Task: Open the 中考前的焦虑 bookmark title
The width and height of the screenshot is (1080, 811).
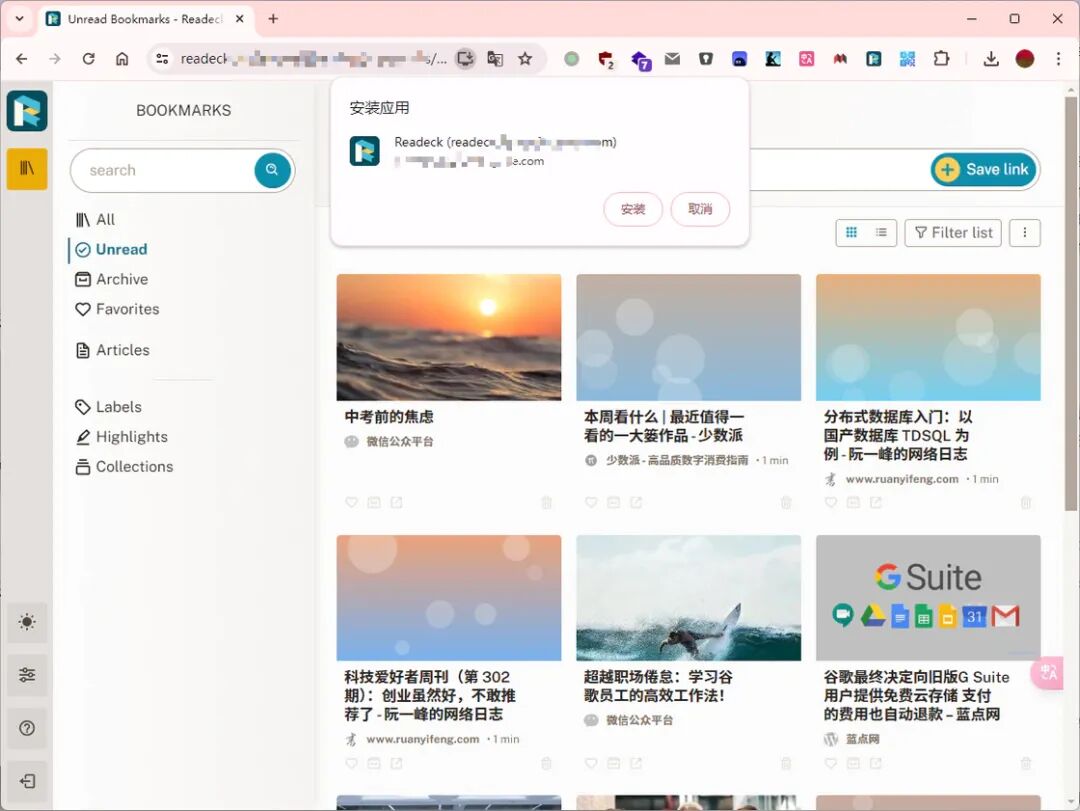Action: click(389, 417)
